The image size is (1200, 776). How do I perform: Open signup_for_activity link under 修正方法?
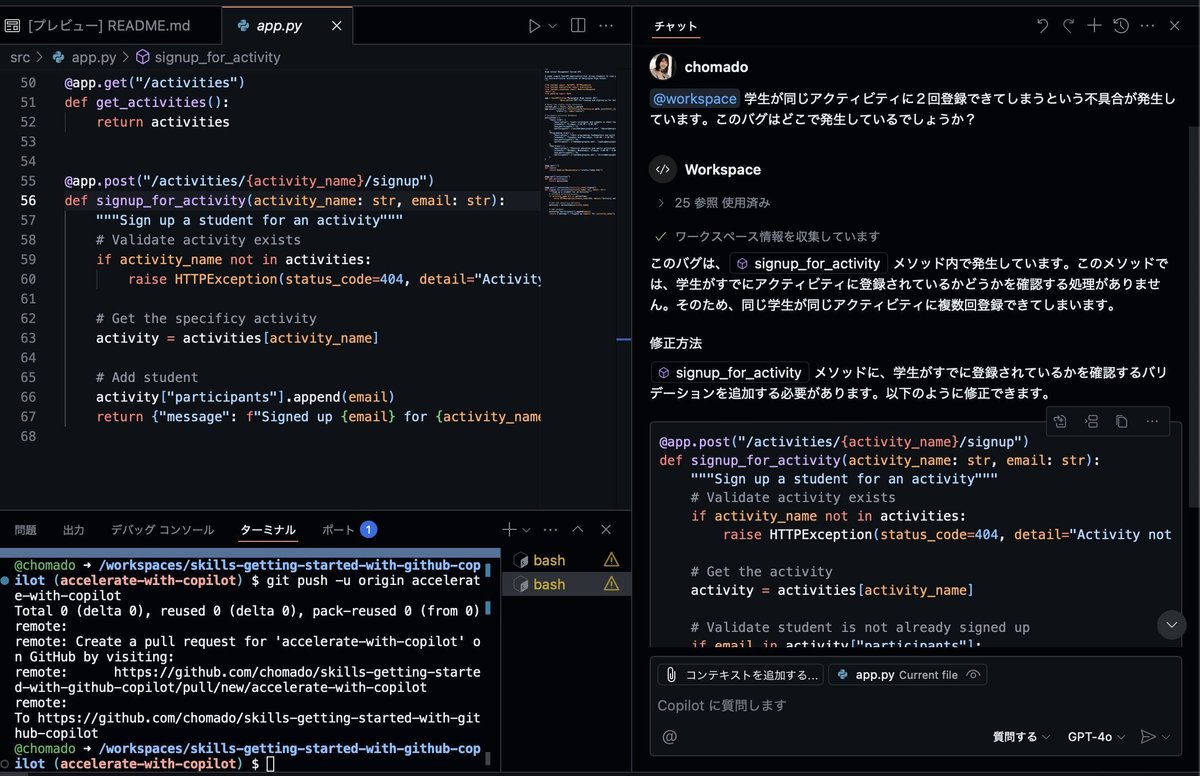pos(729,372)
